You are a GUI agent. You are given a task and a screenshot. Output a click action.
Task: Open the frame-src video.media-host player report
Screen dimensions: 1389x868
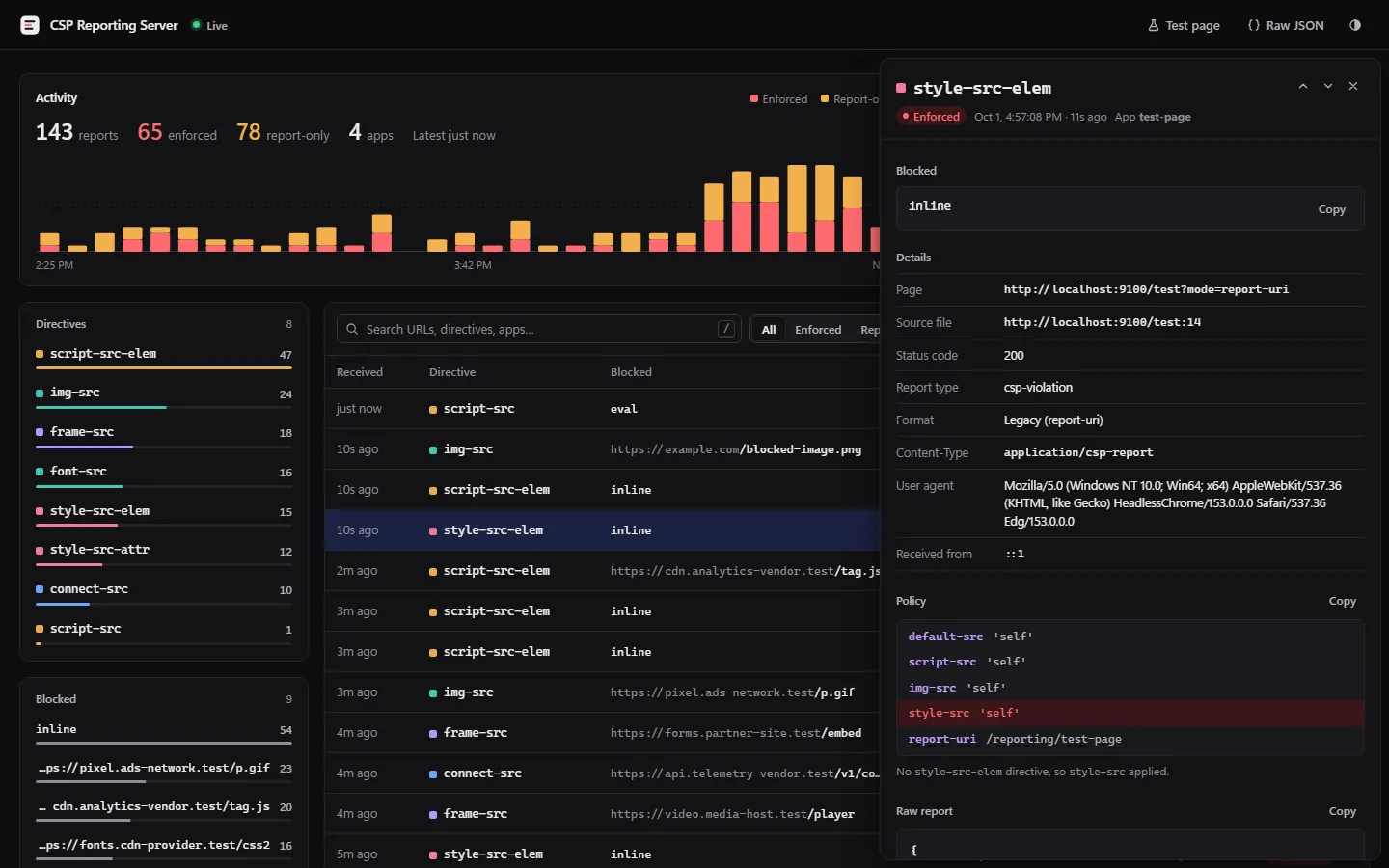[603, 814]
